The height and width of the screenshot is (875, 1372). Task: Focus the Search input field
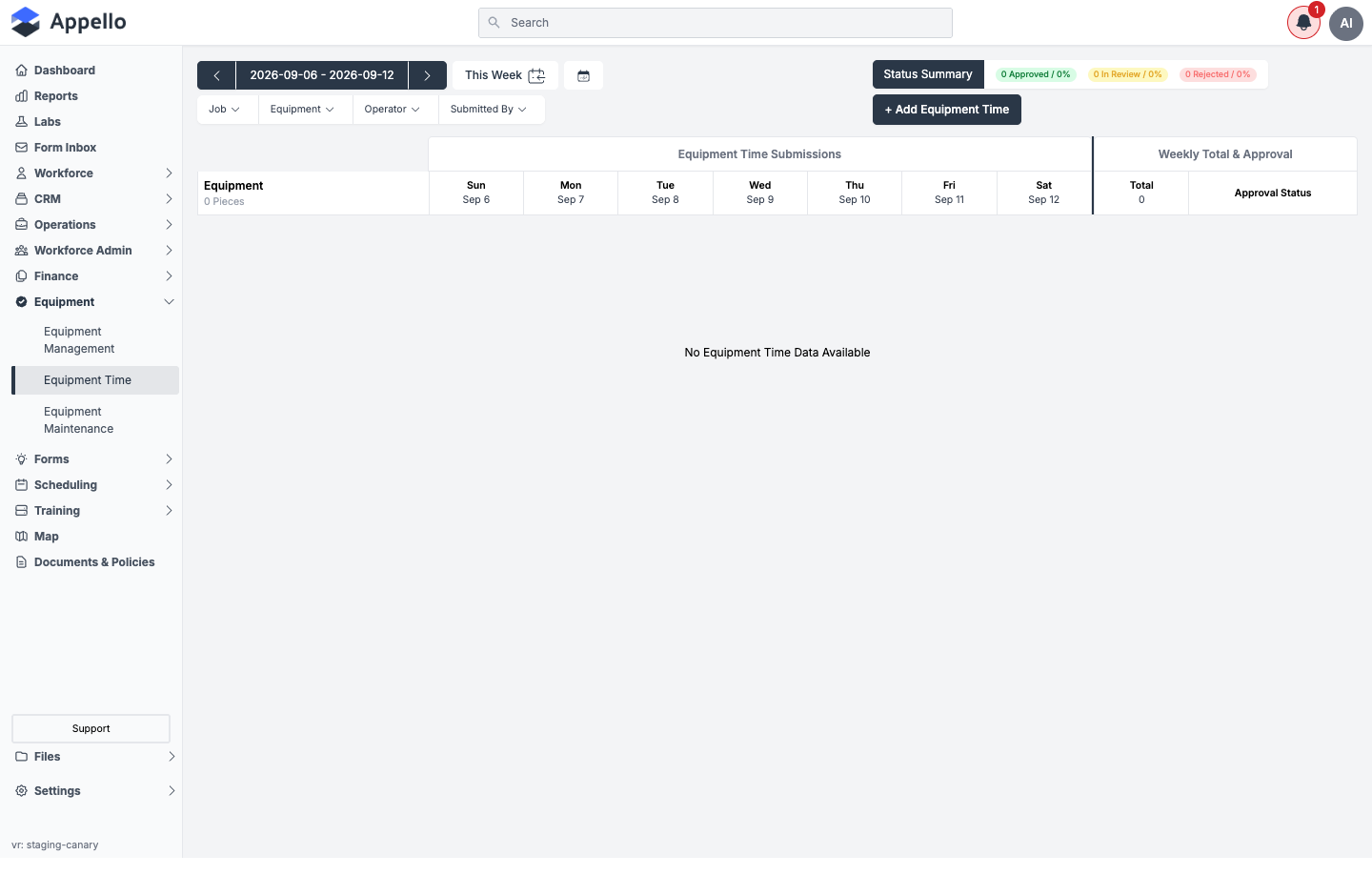click(716, 23)
